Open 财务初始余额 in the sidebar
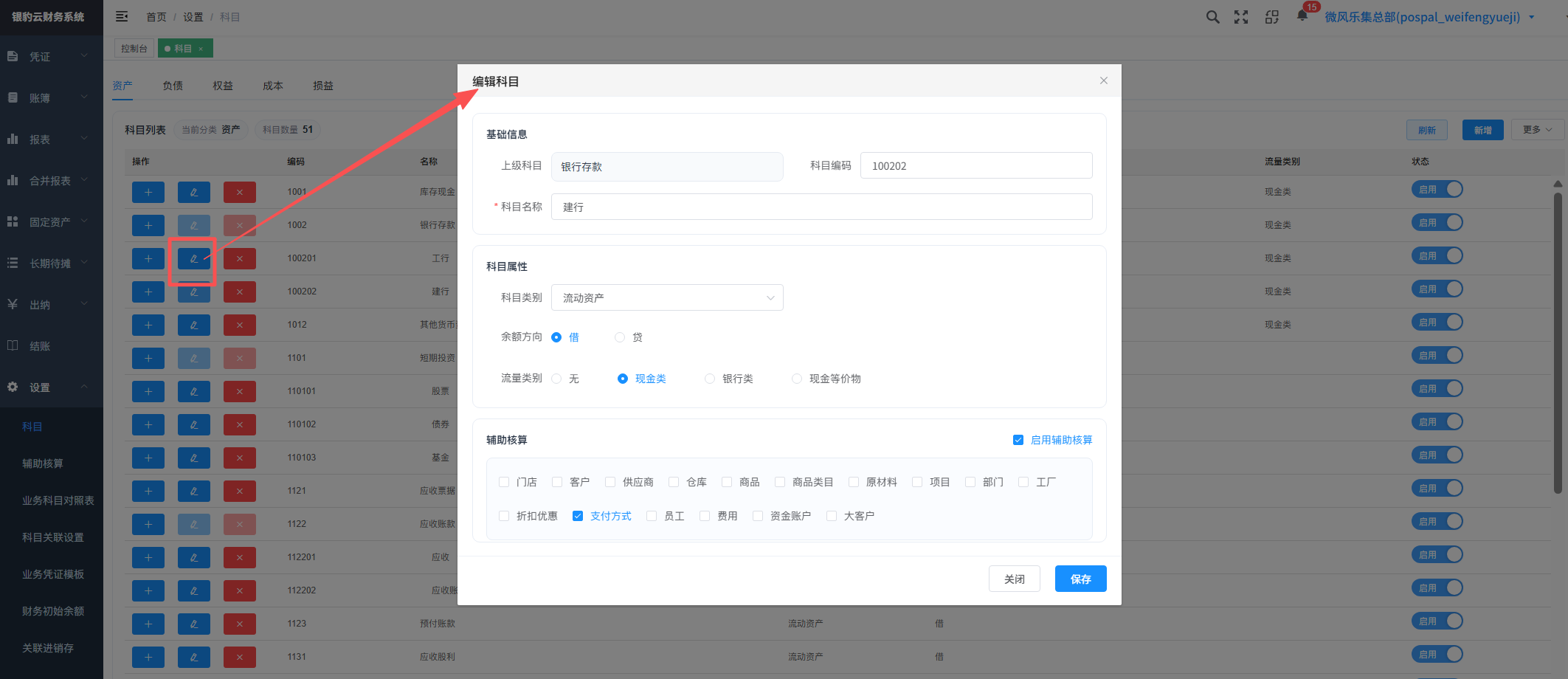The width and height of the screenshot is (1568, 679). 53,611
